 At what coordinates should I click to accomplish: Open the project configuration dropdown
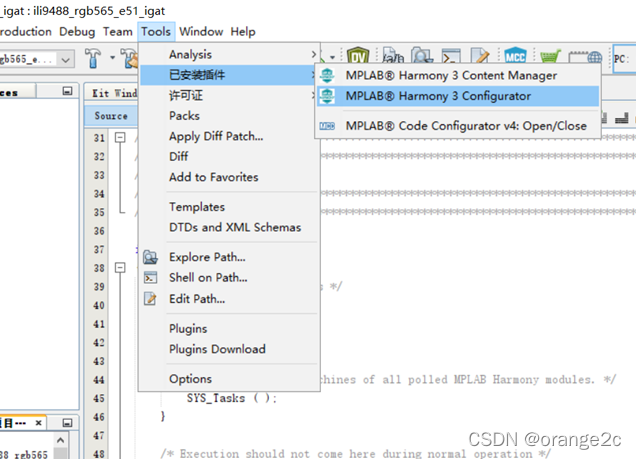[x=65, y=60]
